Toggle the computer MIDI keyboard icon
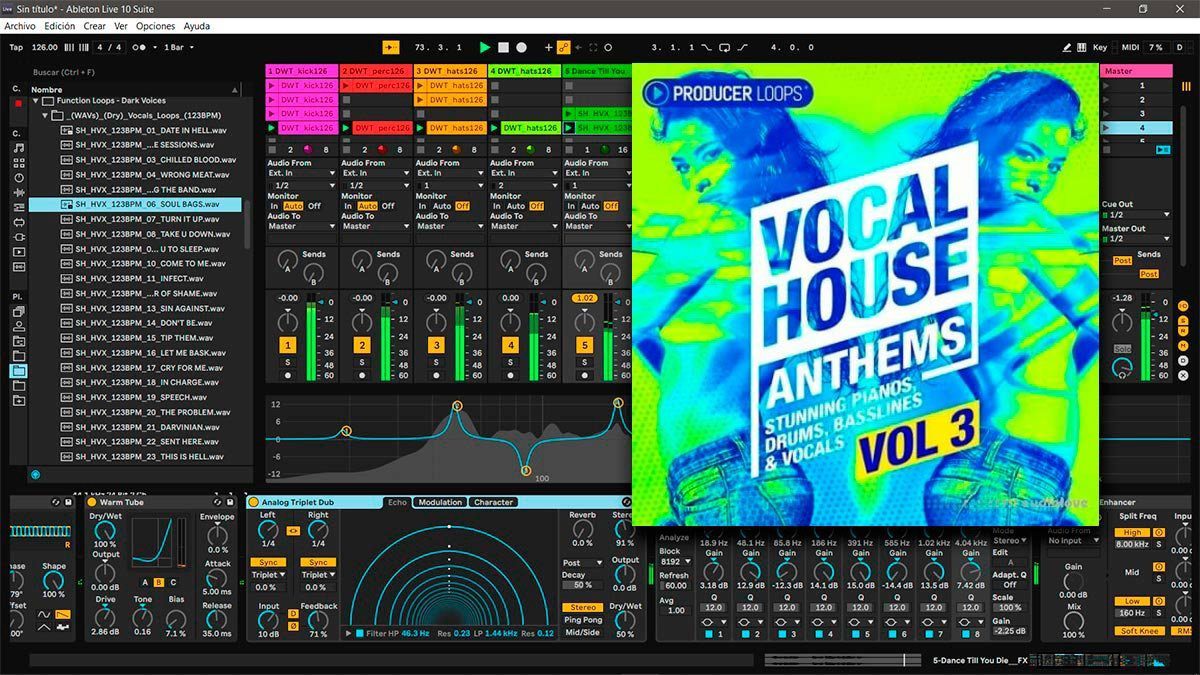1200x675 pixels. (x=1081, y=47)
